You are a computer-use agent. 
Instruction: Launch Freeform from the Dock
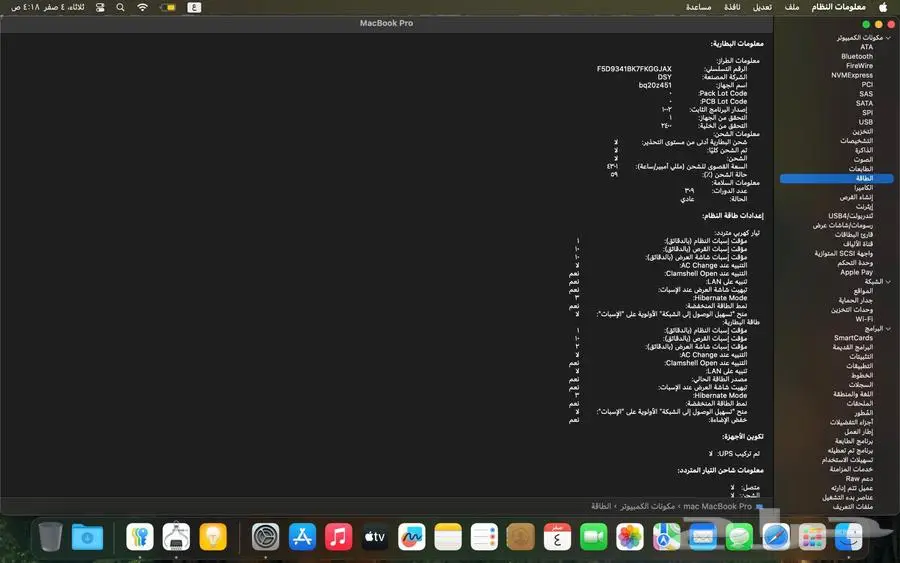point(412,537)
